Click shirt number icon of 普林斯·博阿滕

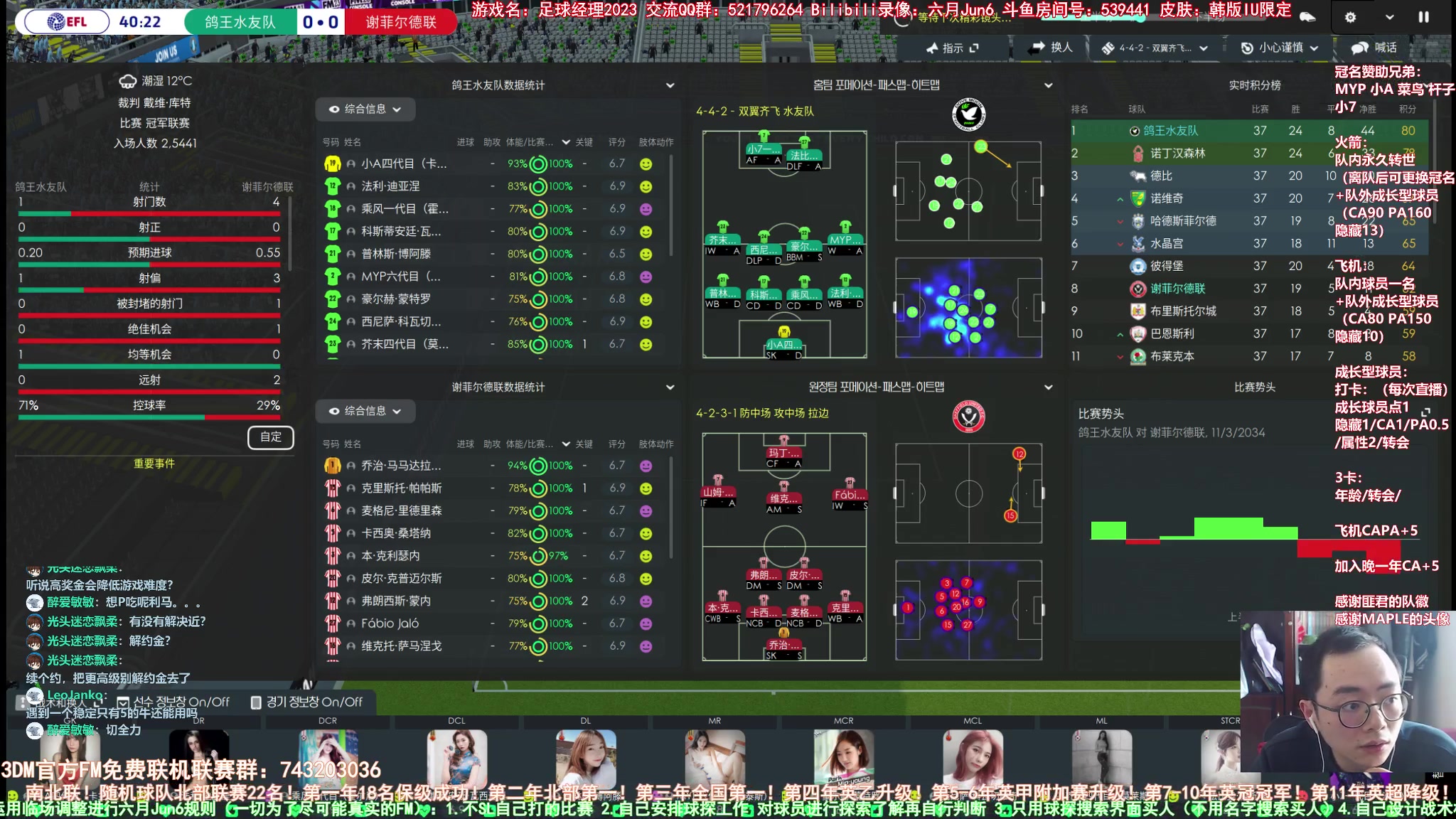click(332, 254)
